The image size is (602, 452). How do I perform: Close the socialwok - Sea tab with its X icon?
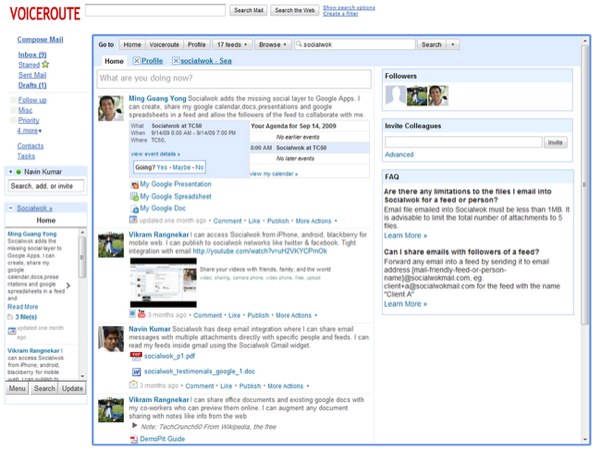(175, 61)
